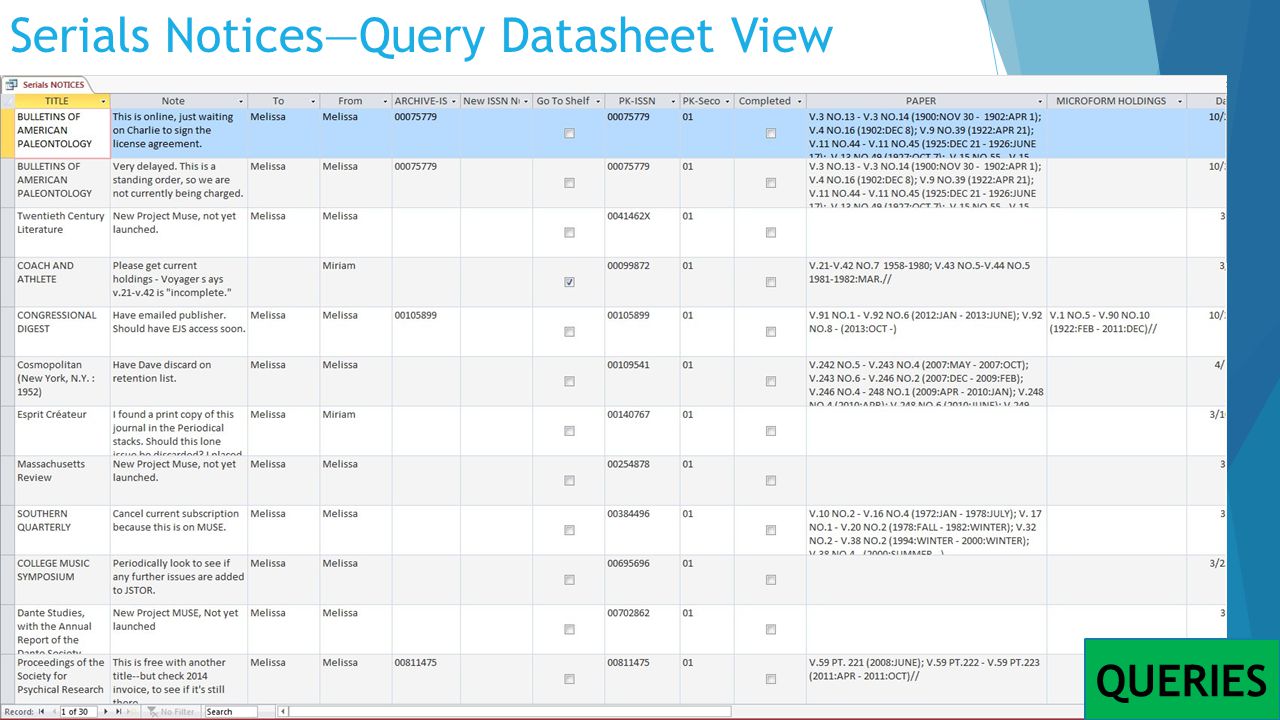Go to next record navigation button
Screen dimensions: 1280x720
[x=105, y=712]
